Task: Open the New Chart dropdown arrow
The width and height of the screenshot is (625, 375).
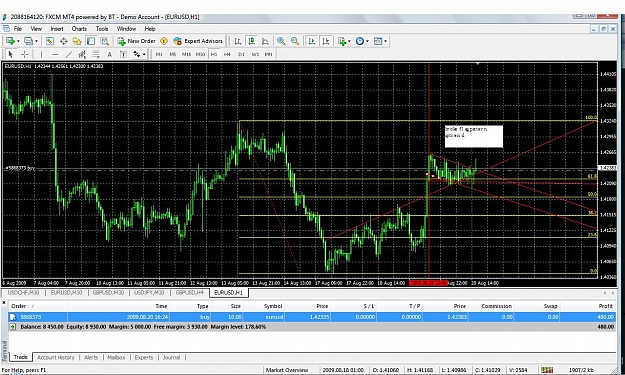Action: (x=18, y=41)
